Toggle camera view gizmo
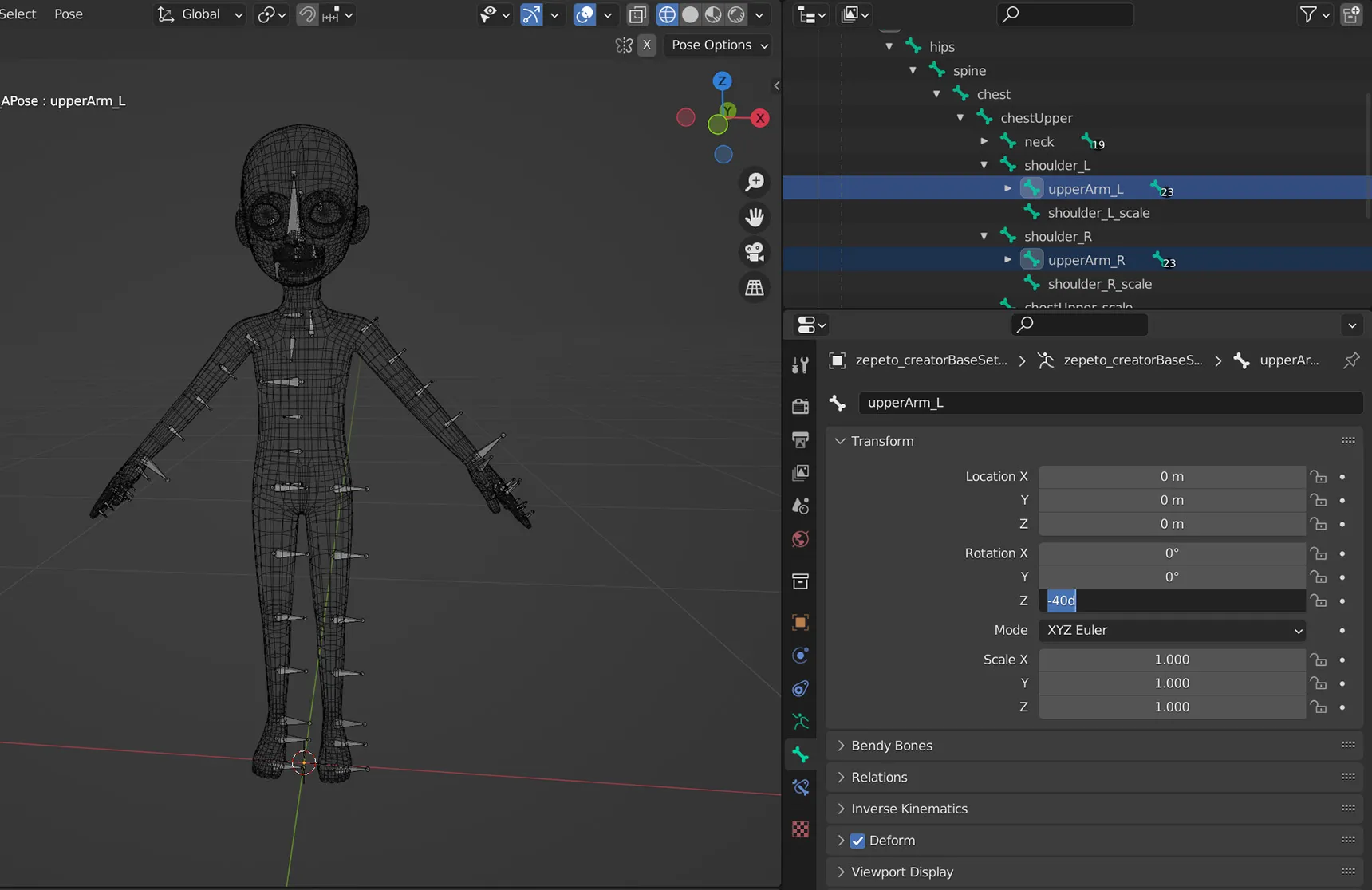The width and height of the screenshot is (1372, 890). (754, 252)
